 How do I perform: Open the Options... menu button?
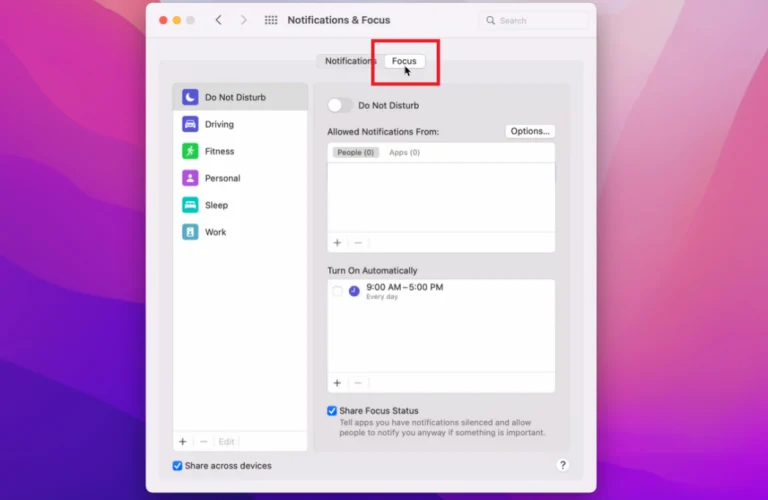click(x=529, y=131)
